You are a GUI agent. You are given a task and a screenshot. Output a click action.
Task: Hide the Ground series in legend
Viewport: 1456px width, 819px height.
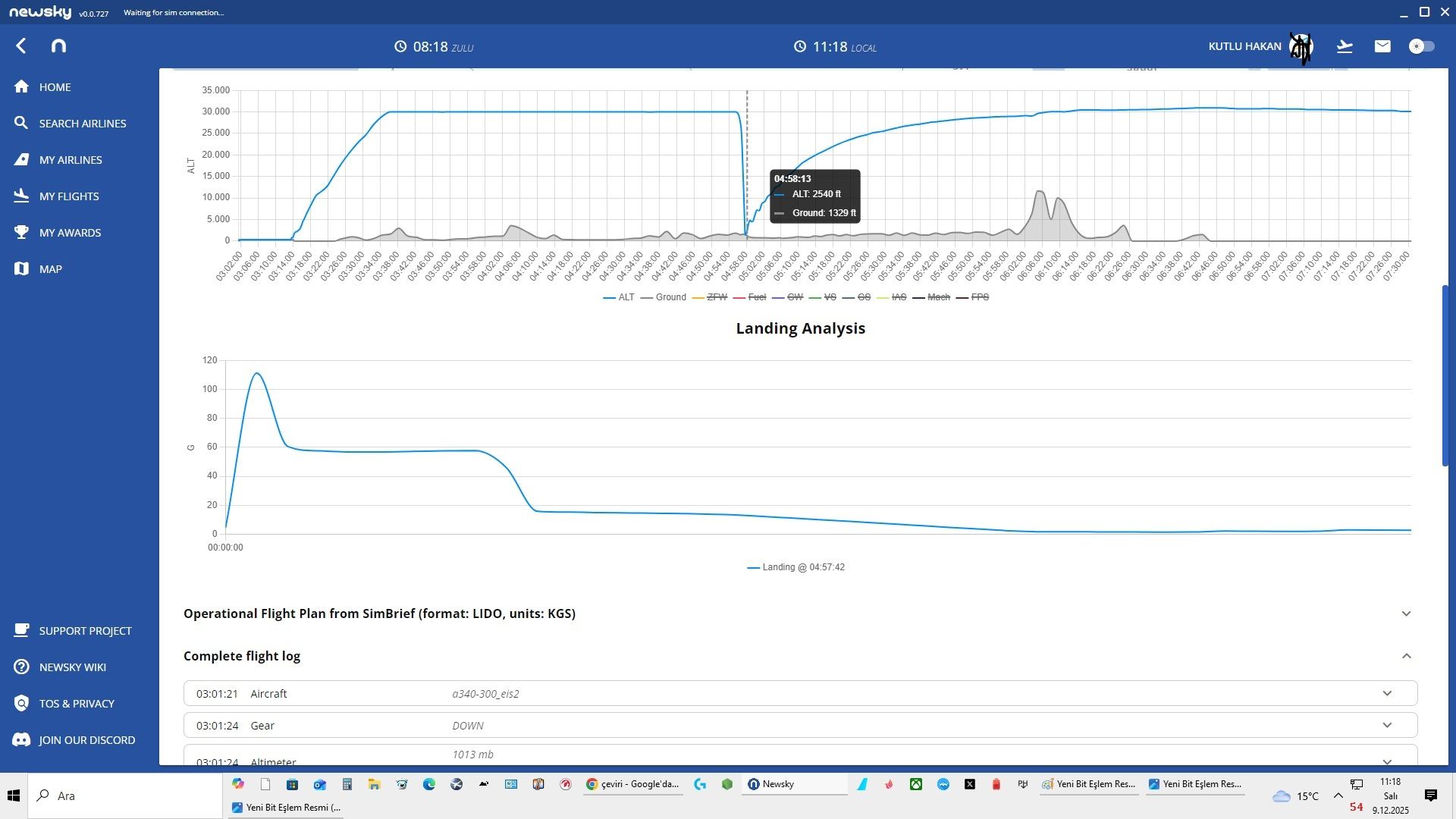pos(670,297)
